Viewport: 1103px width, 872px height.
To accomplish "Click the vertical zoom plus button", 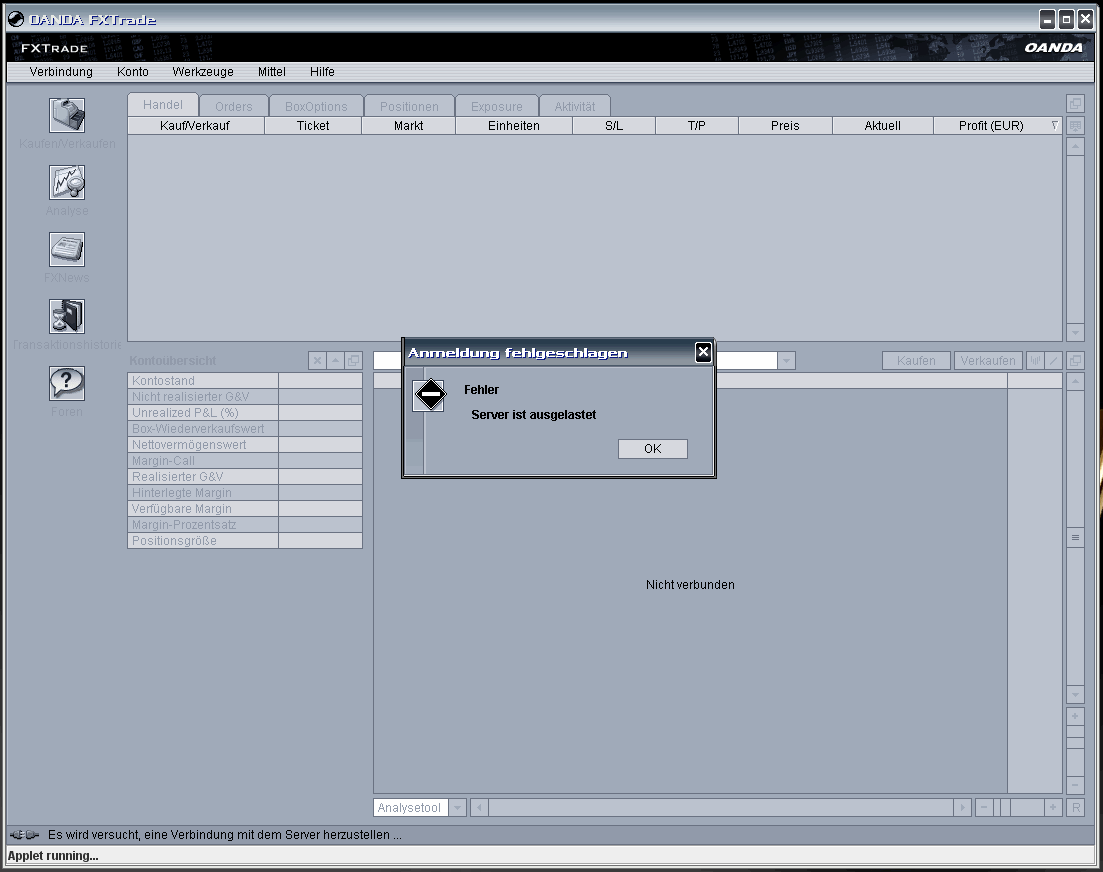I will tap(1076, 716).
